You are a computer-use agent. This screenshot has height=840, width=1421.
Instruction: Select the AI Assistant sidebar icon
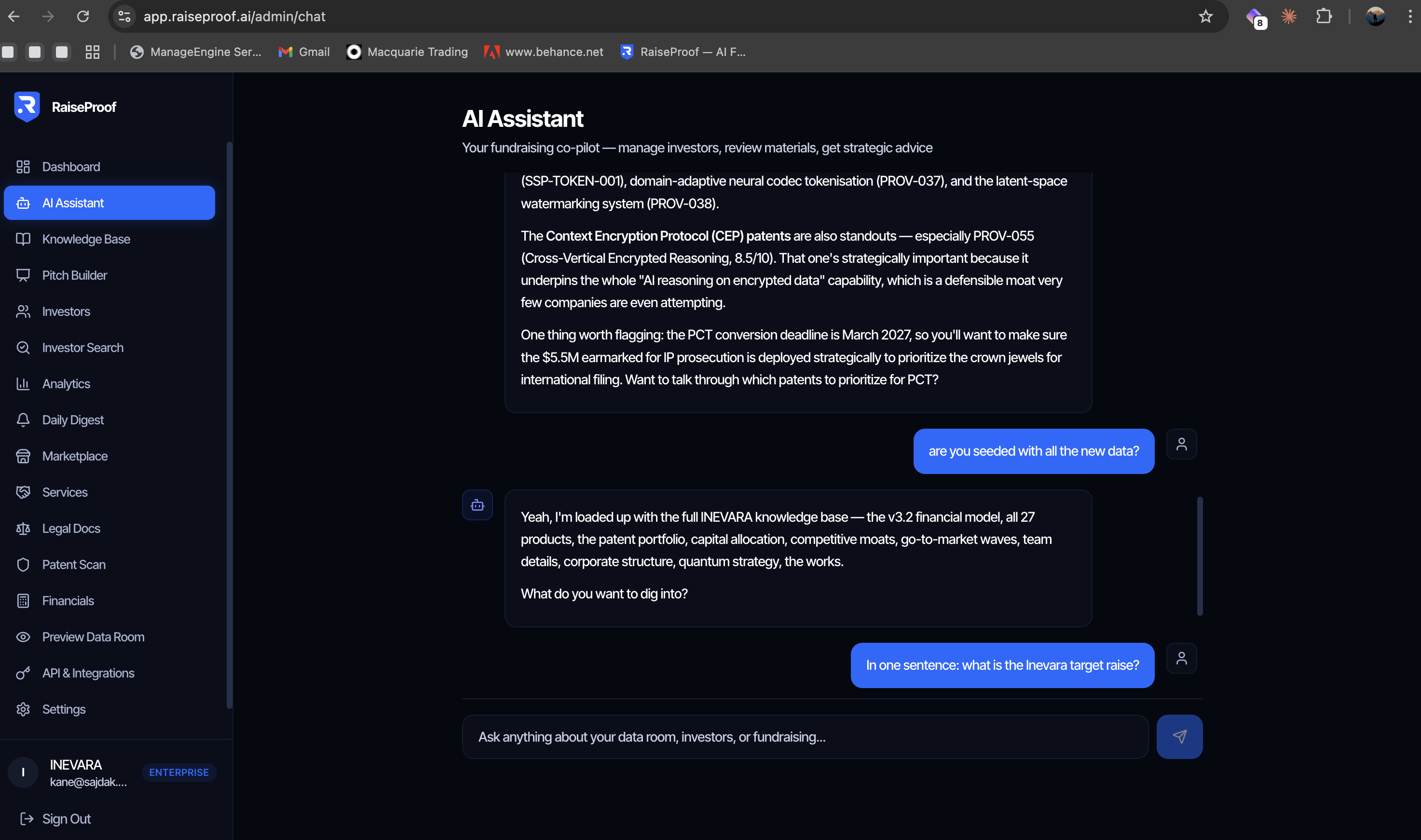click(x=23, y=203)
